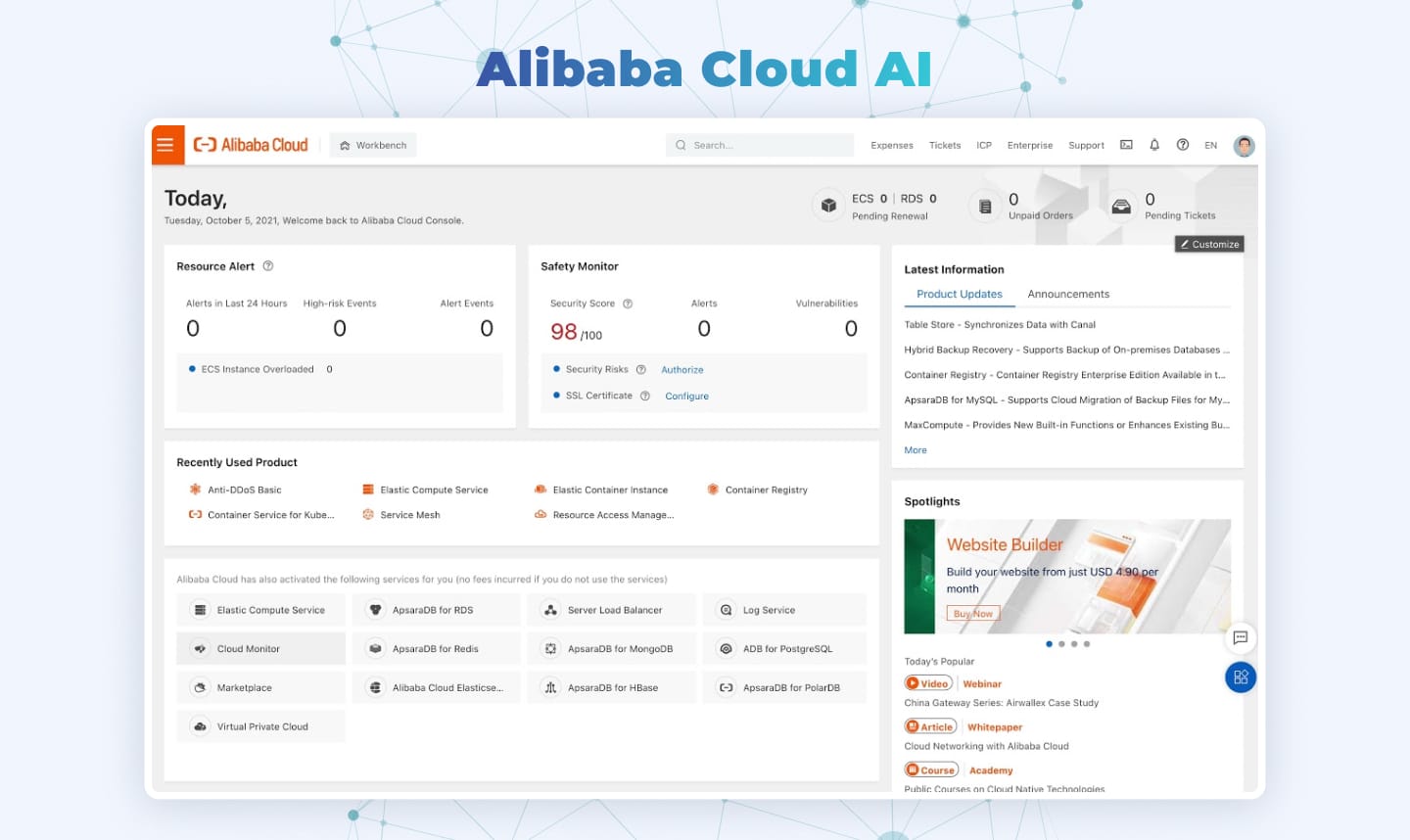Open Anti-DDoS Basic product
Viewport: 1410px width, 840px height.
235,490
